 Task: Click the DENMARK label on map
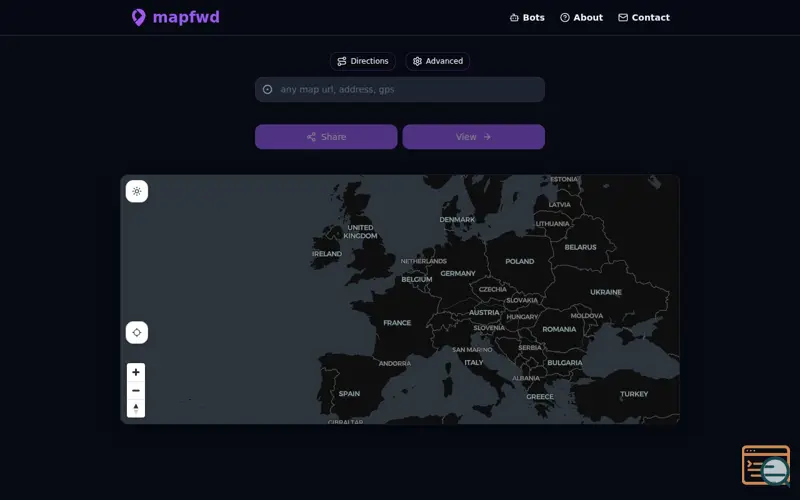pos(457,219)
